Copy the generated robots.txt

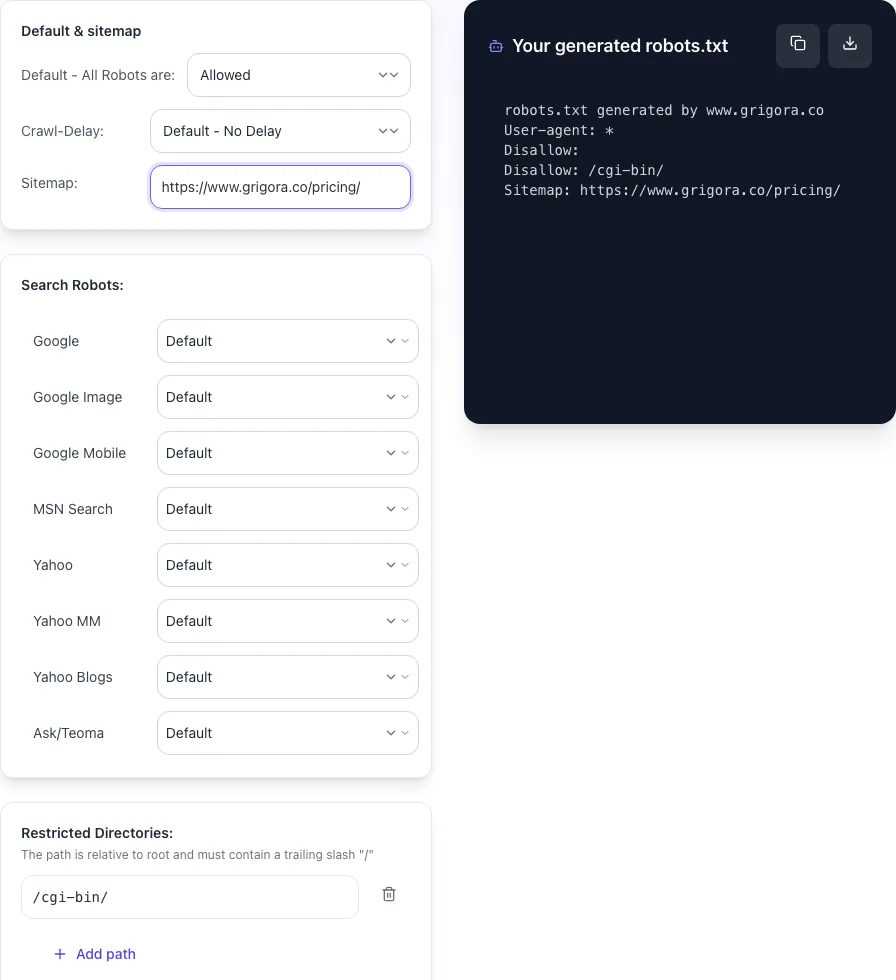point(797,46)
